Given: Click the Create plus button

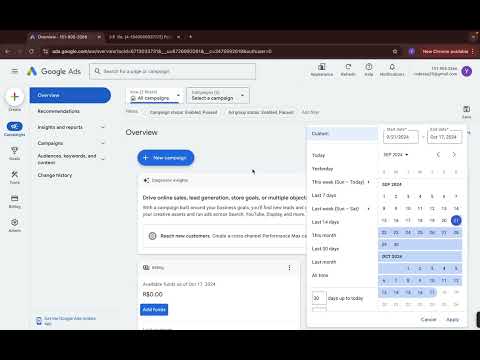Looking at the screenshot, I should 15,97.
